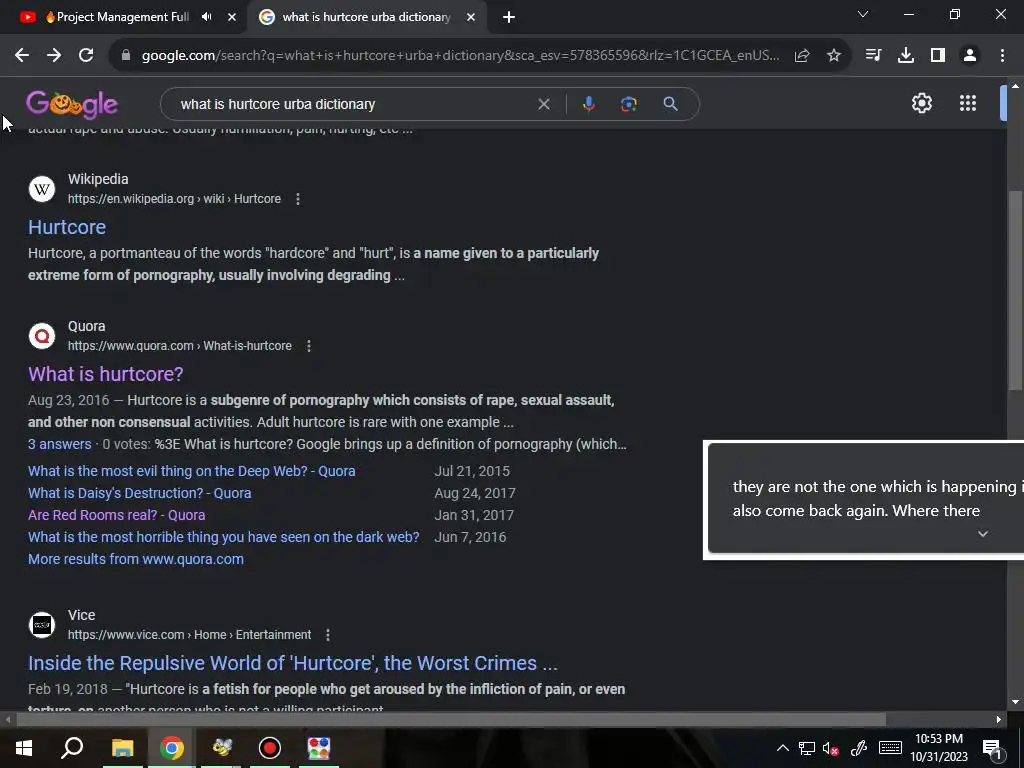This screenshot has width=1024, height=768.
Task: Open 'most evil thing on the Deep Web' link
Action: click(x=191, y=471)
